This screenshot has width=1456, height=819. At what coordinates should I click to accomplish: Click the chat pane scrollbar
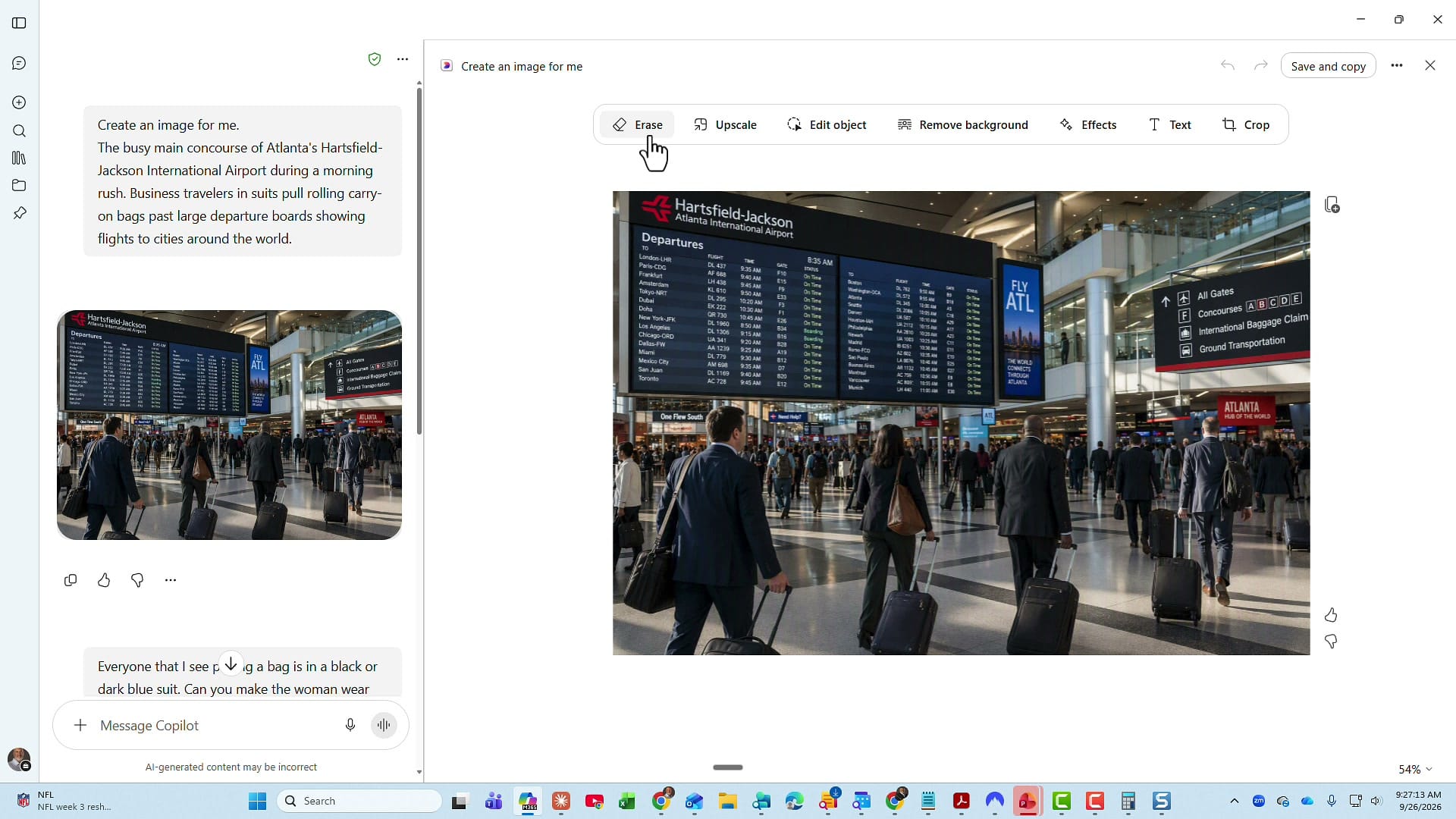[419, 262]
